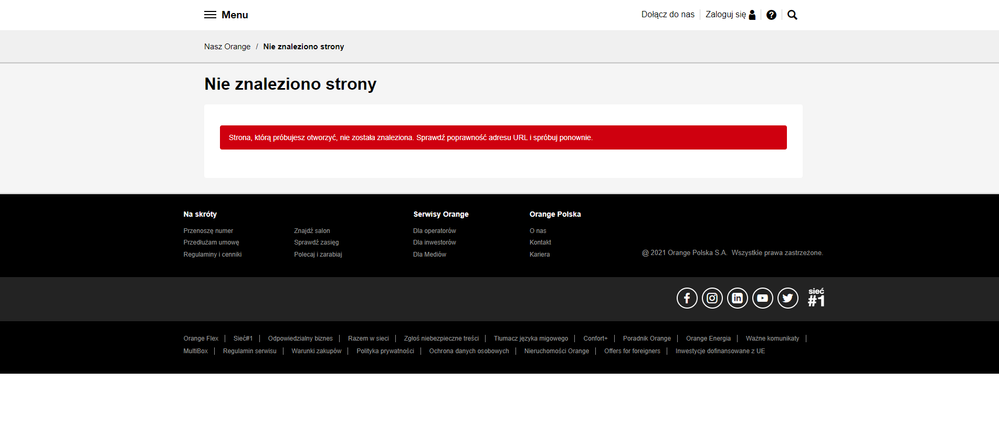Open Orange YouTube icon

click(763, 298)
